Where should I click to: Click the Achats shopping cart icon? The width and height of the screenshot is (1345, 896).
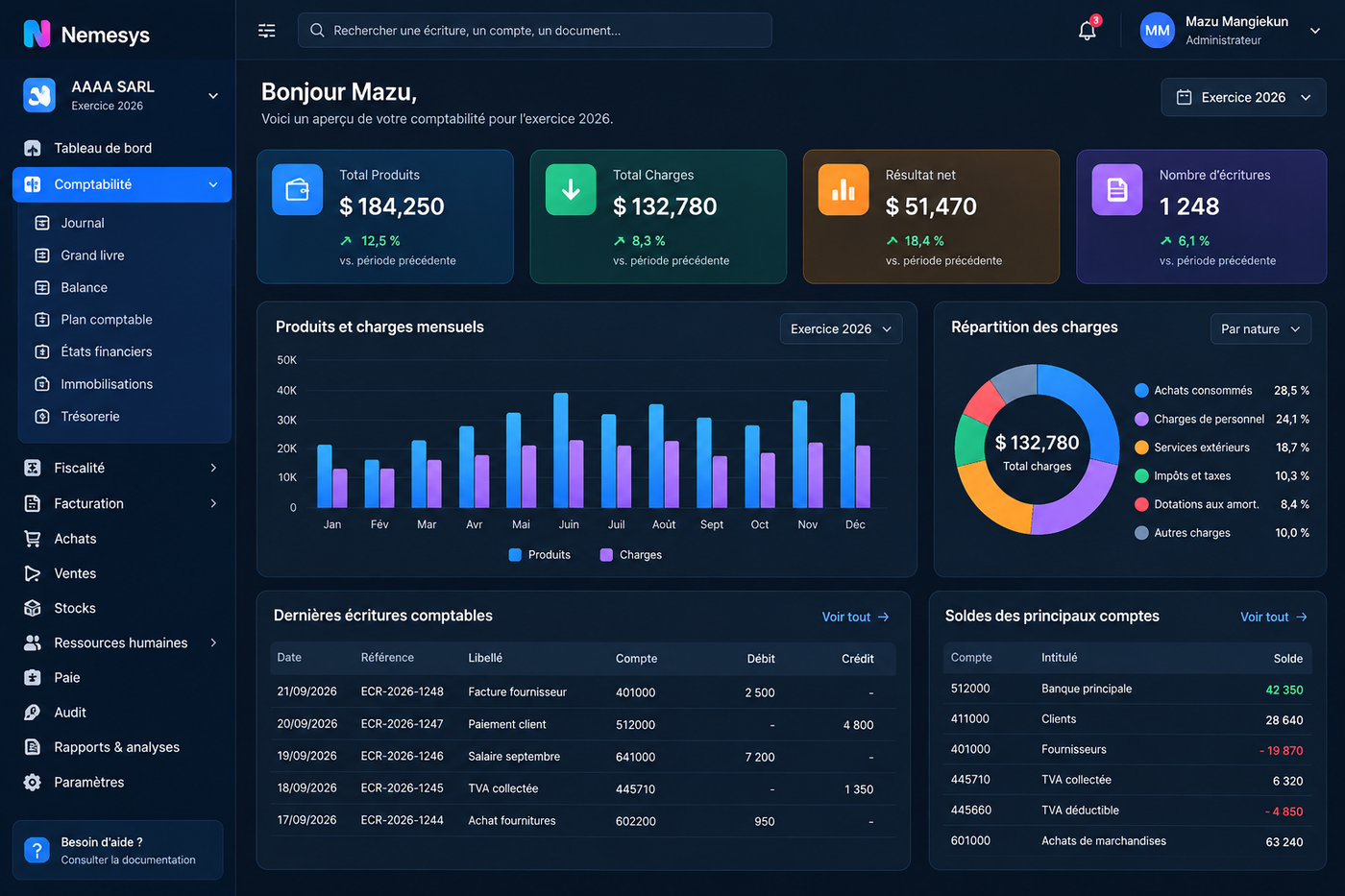pos(33,539)
